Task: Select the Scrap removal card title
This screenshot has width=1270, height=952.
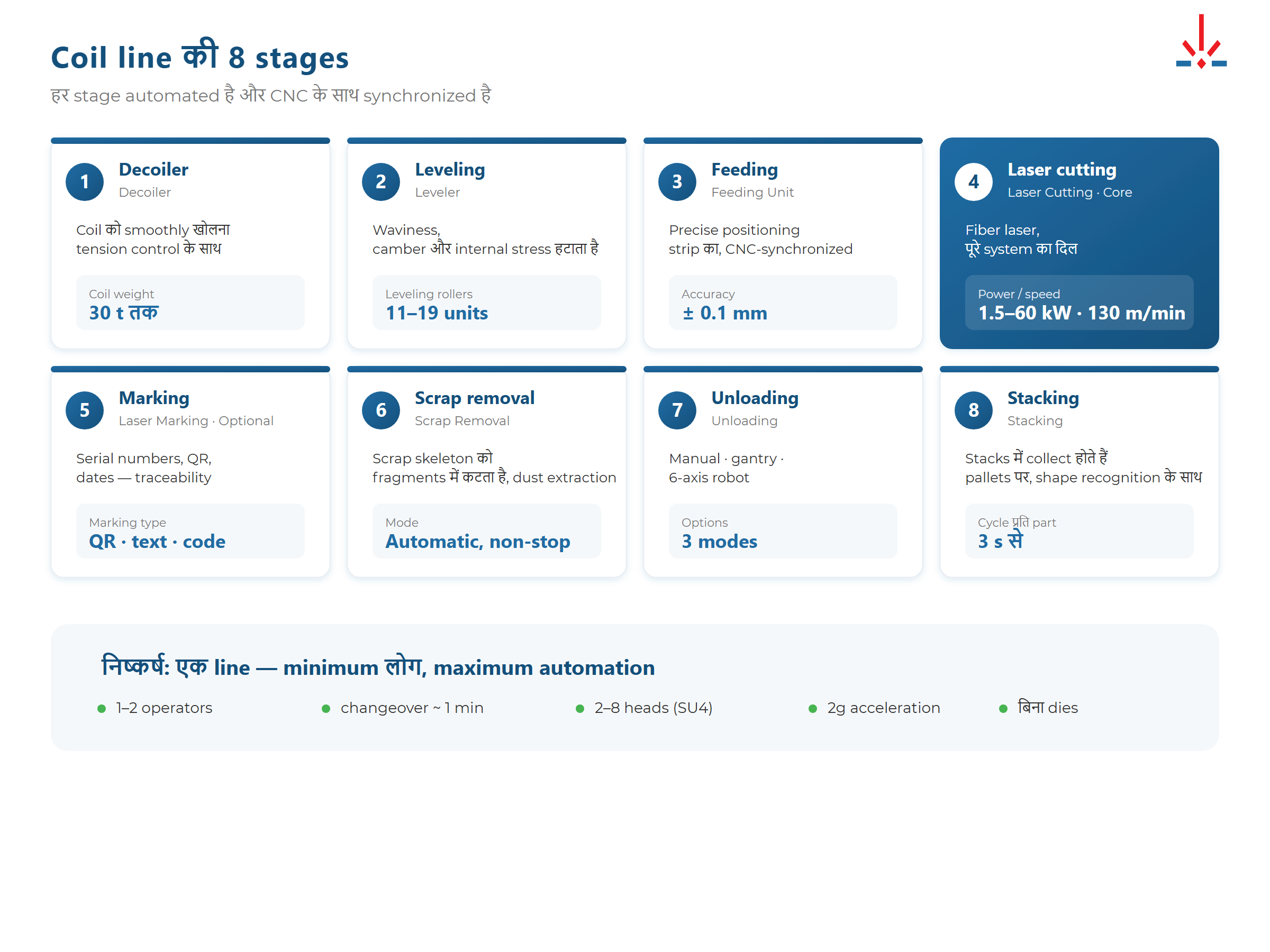Action: 475,398
